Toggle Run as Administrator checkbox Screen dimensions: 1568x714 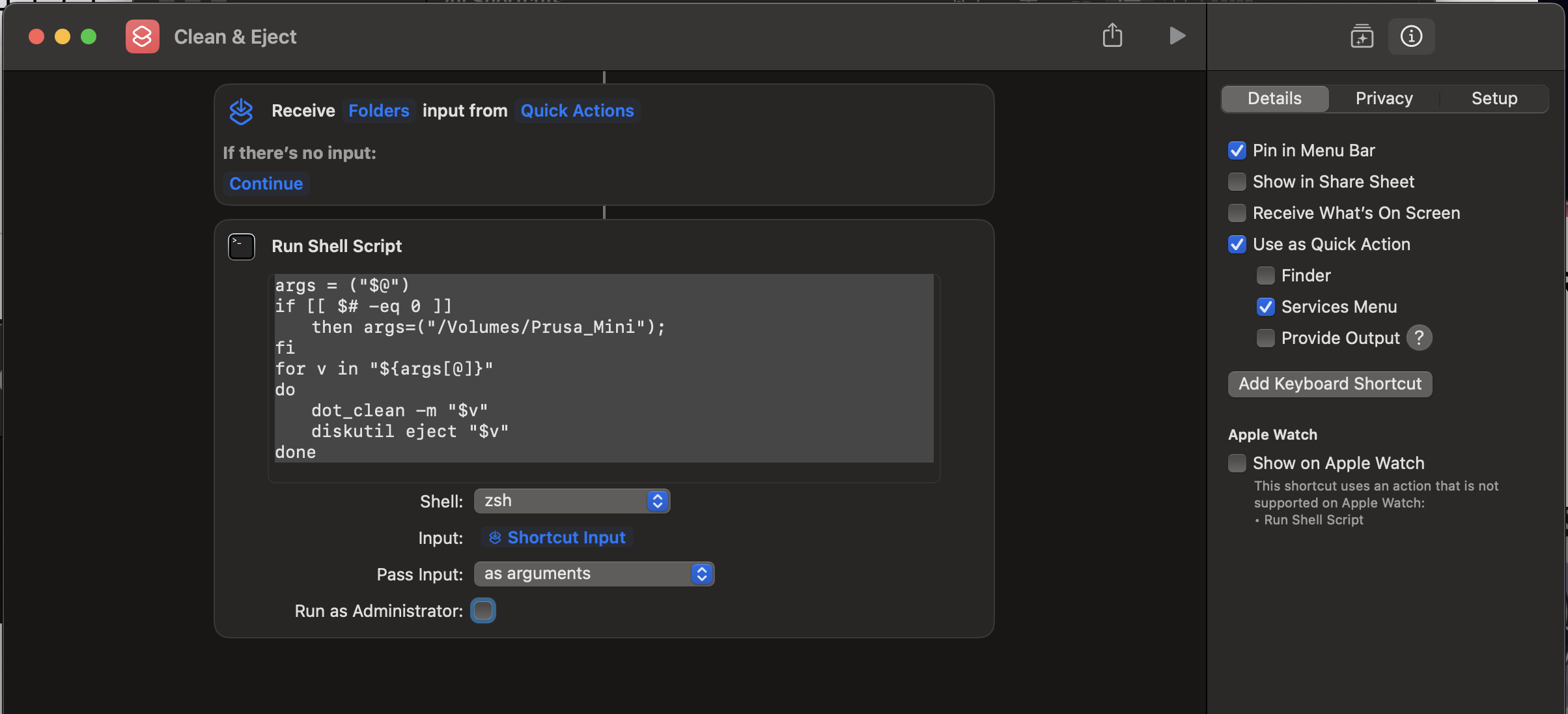pyautogui.click(x=483, y=611)
